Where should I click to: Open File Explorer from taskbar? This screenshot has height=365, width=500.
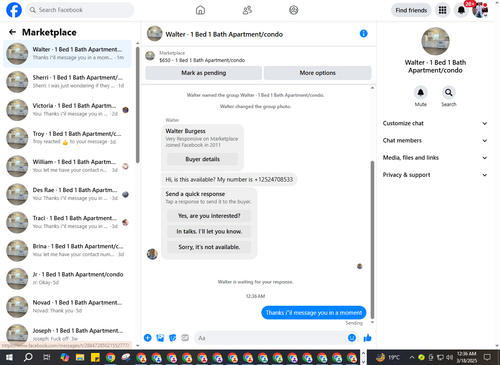point(80,358)
